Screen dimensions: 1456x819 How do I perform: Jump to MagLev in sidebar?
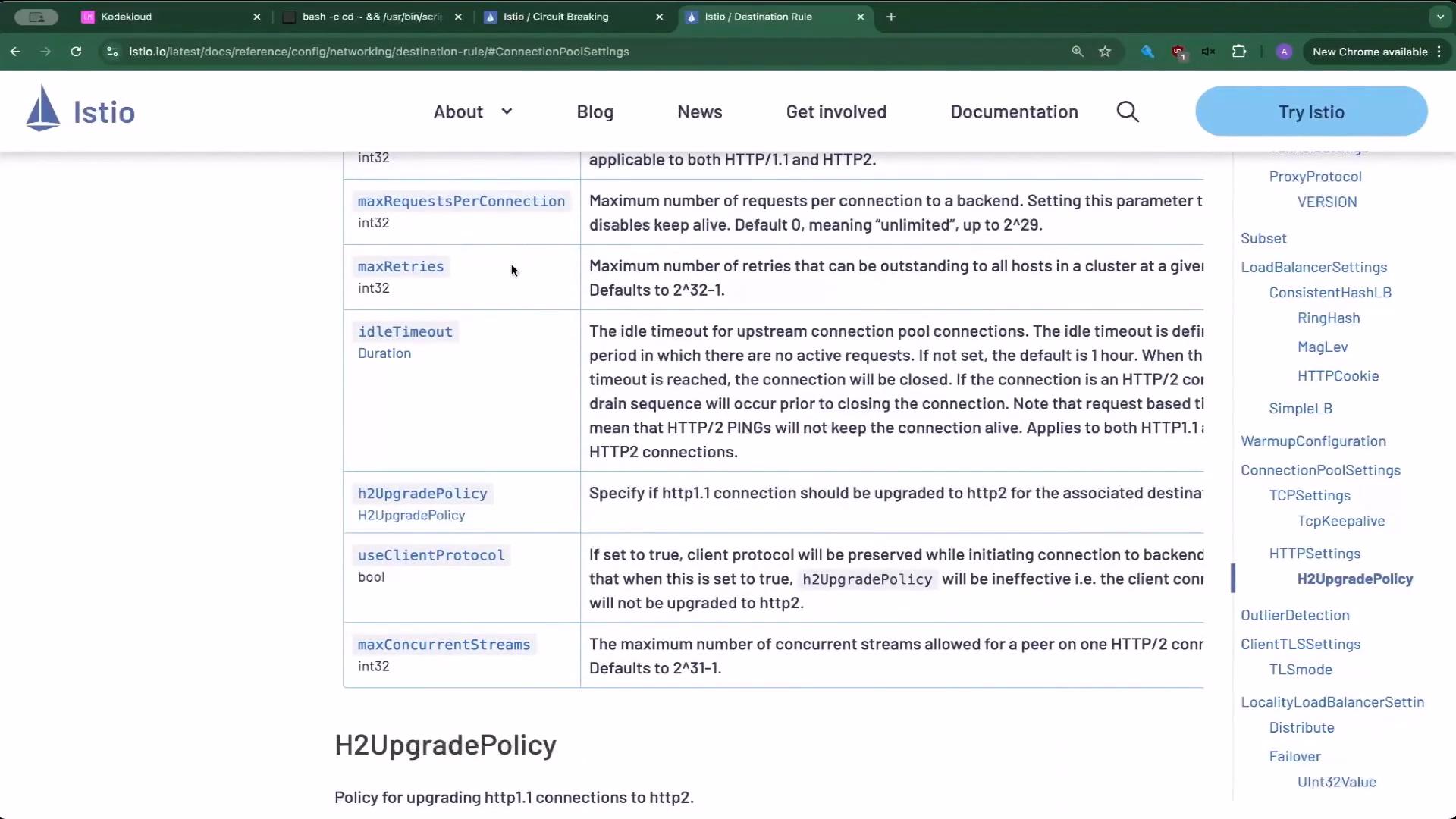pyautogui.click(x=1323, y=347)
